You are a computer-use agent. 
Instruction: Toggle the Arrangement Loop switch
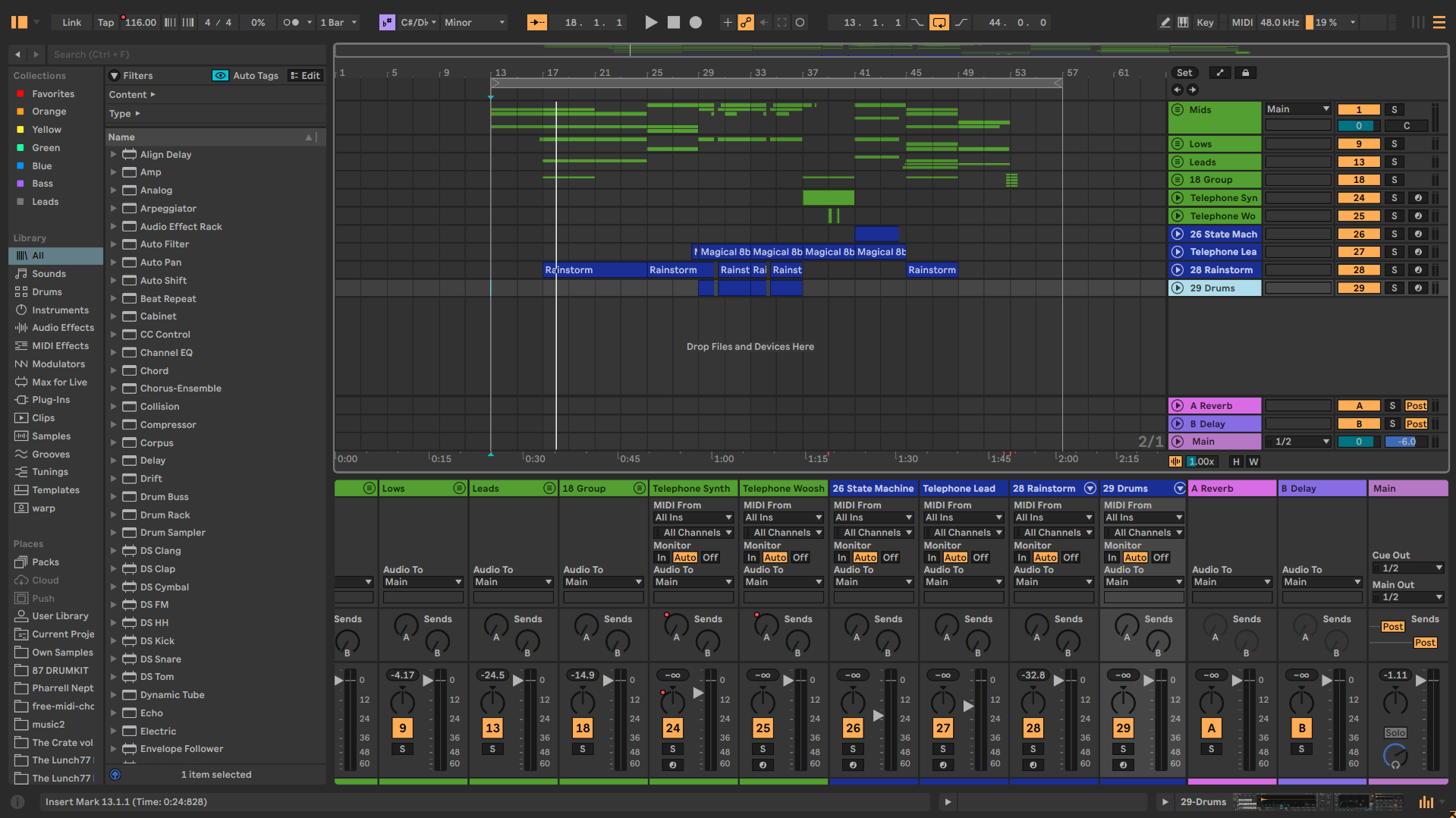(x=939, y=22)
